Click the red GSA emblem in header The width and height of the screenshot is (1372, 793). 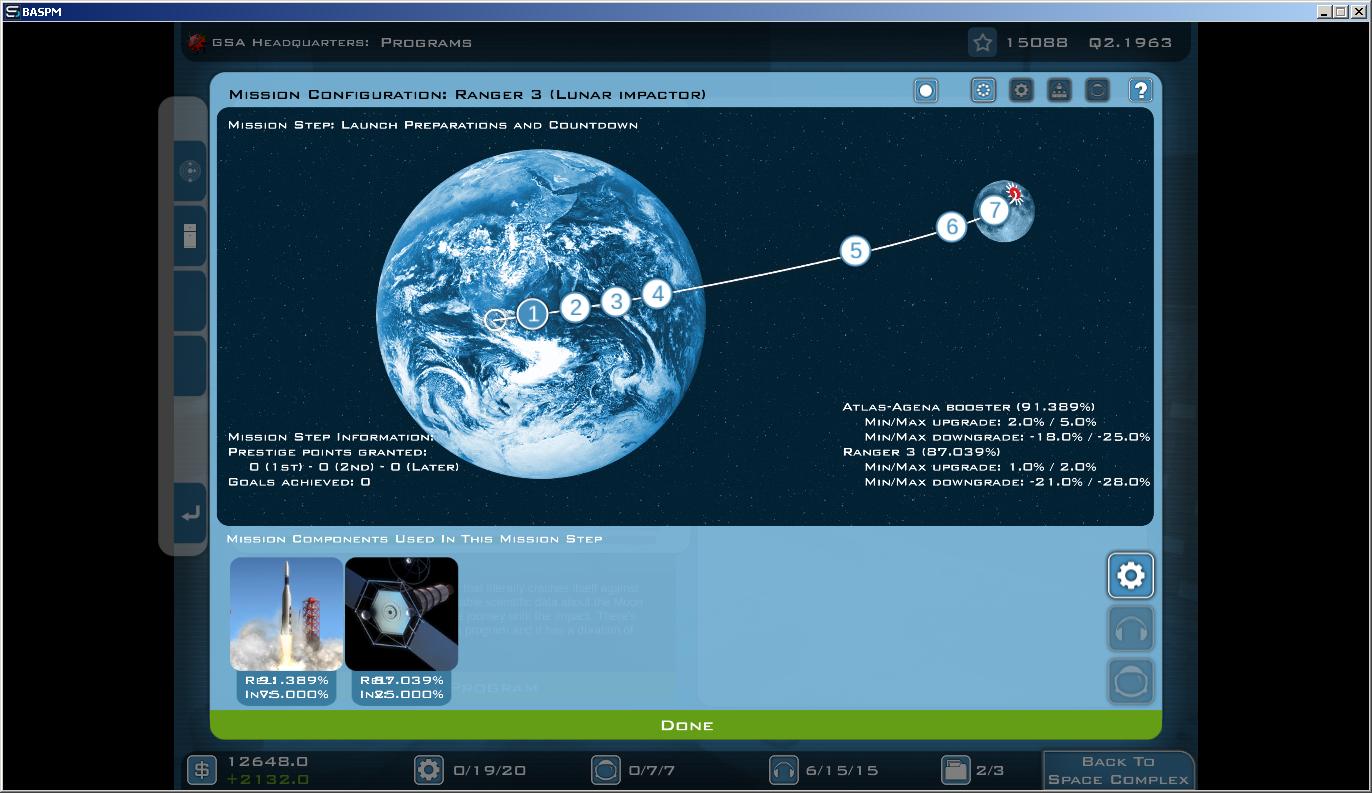click(197, 42)
